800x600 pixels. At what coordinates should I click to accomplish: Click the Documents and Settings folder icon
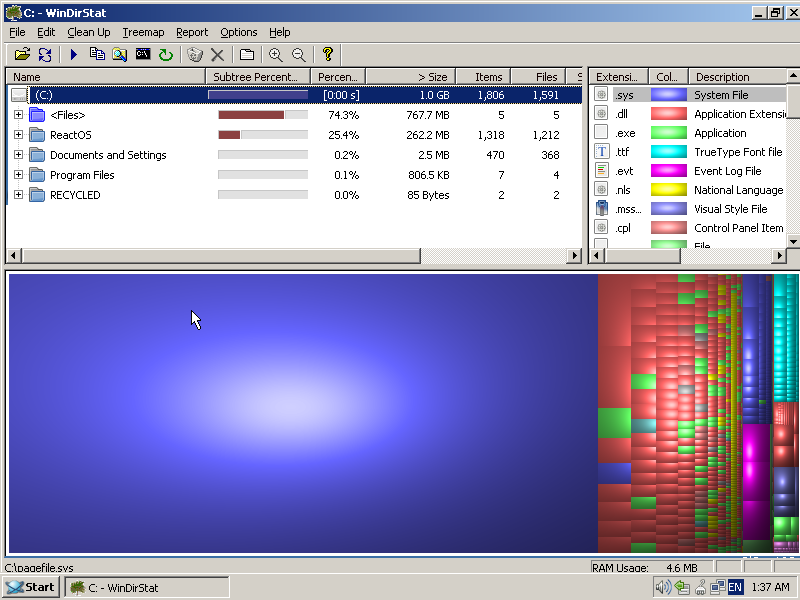[x=37, y=155]
